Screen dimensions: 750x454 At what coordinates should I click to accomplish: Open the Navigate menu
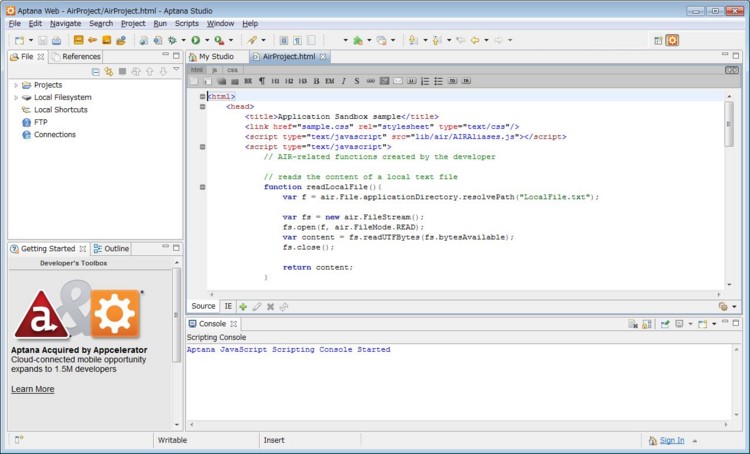(66, 23)
